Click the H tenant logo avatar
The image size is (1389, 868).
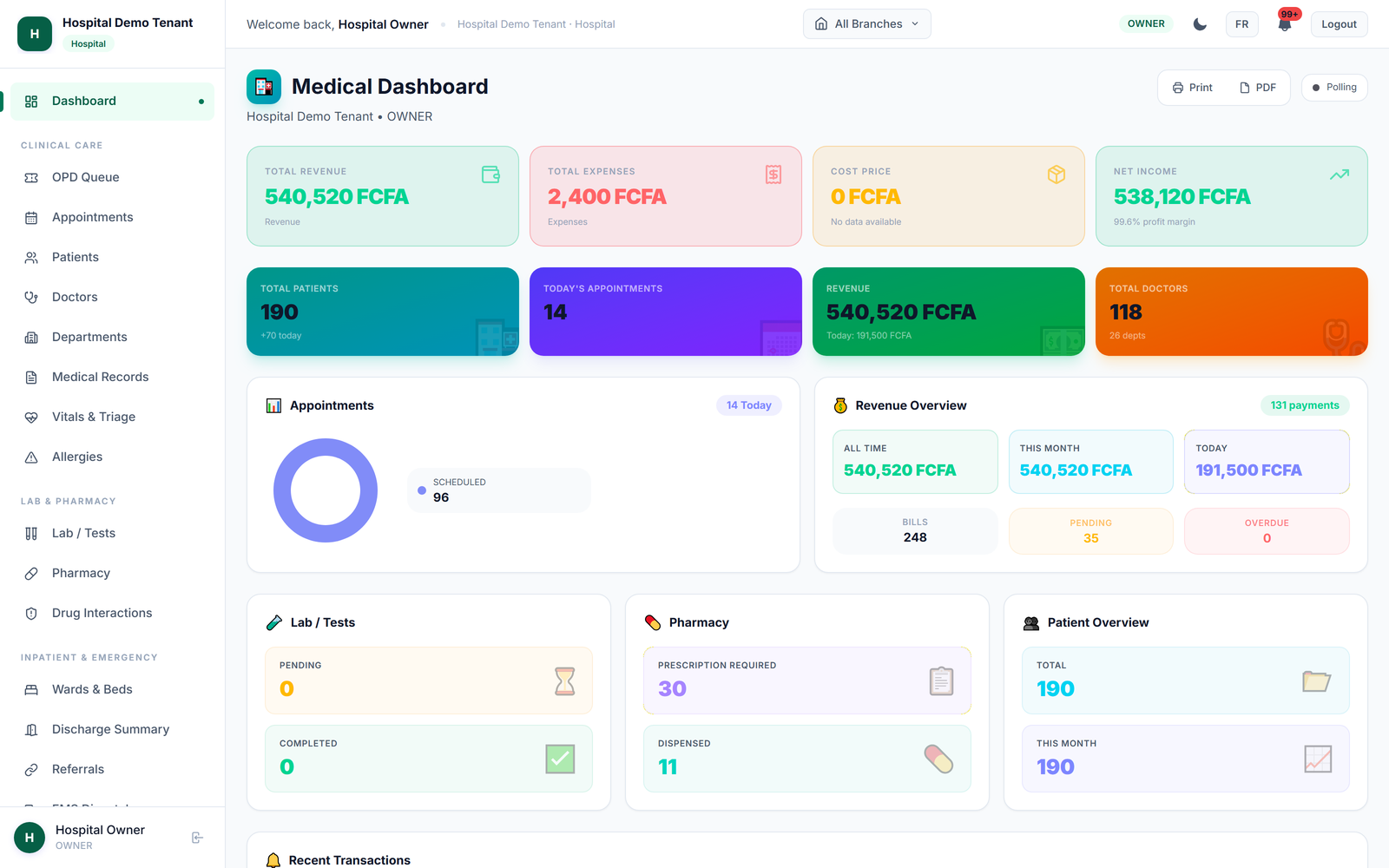(x=35, y=34)
